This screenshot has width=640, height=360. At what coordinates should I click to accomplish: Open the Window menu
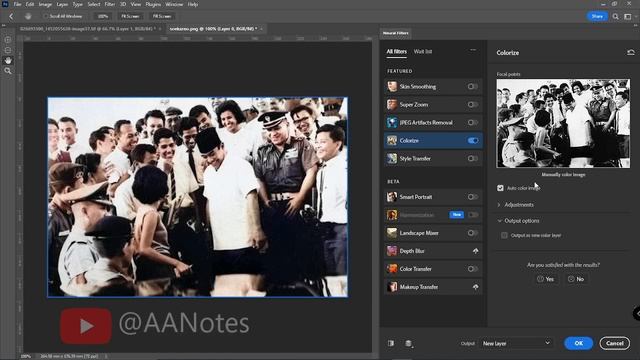pyautogui.click(x=174, y=4)
